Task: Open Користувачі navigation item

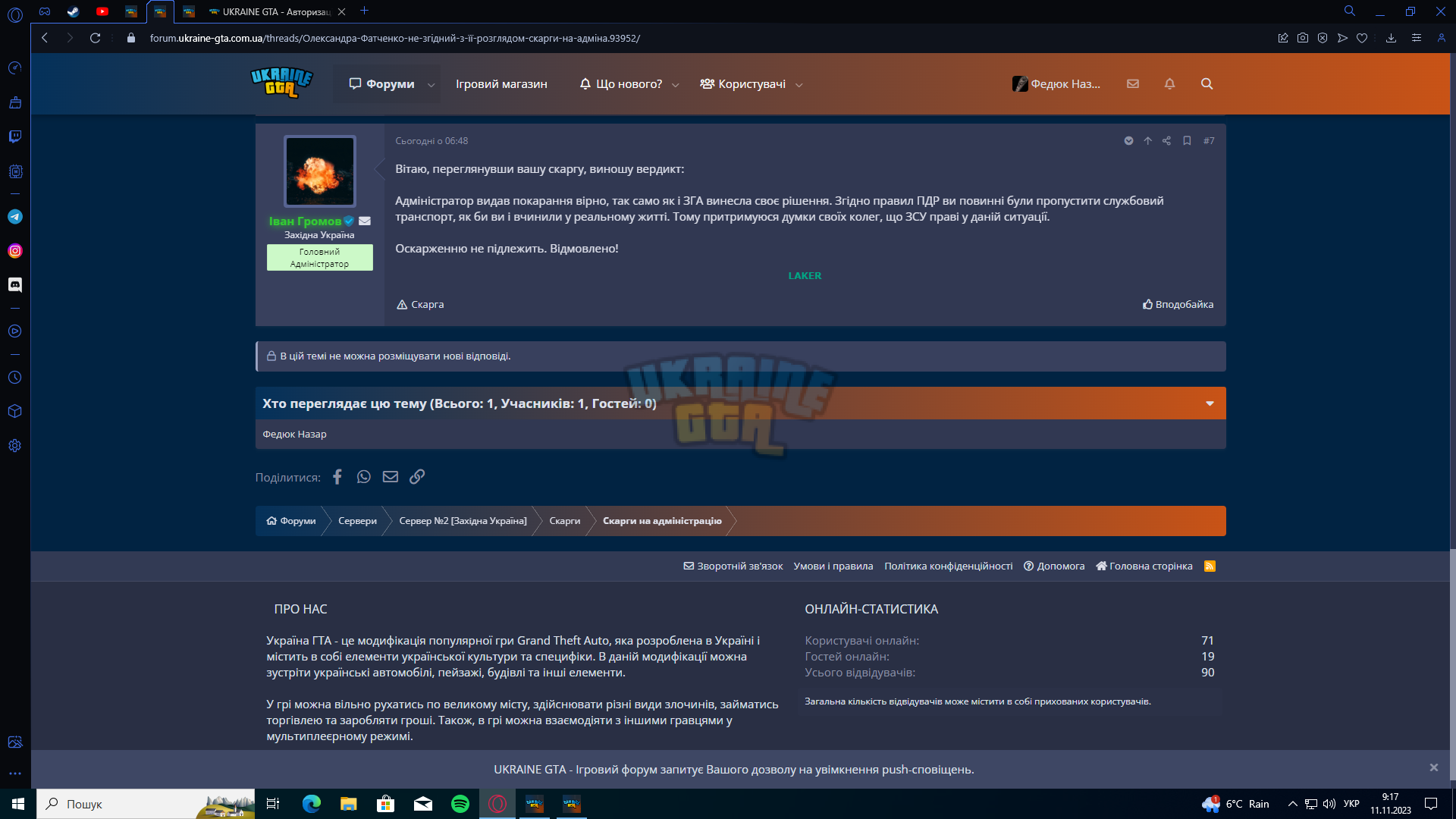Action: coord(743,84)
